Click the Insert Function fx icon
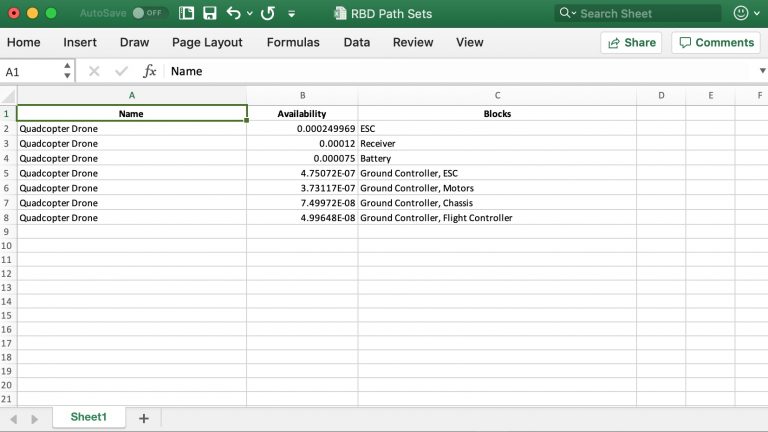 (150, 71)
